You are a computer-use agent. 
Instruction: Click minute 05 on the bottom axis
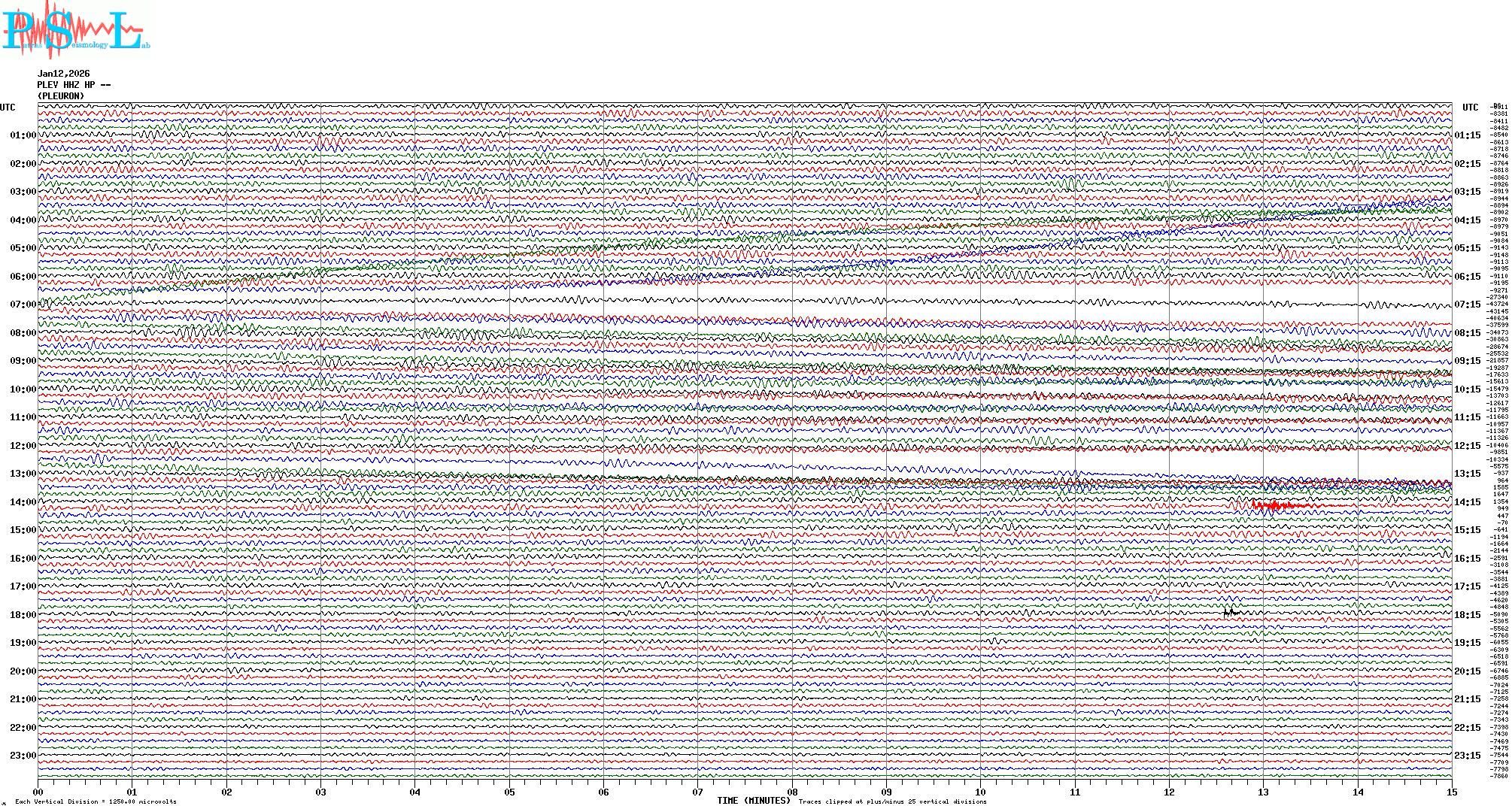pyautogui.click(x=509, y=792)
